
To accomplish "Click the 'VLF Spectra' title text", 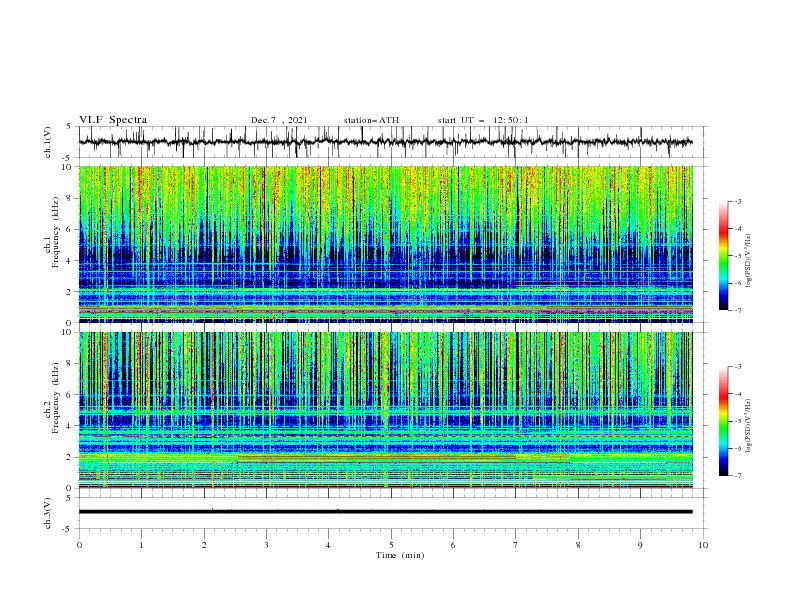I will (x=113, y=120).
